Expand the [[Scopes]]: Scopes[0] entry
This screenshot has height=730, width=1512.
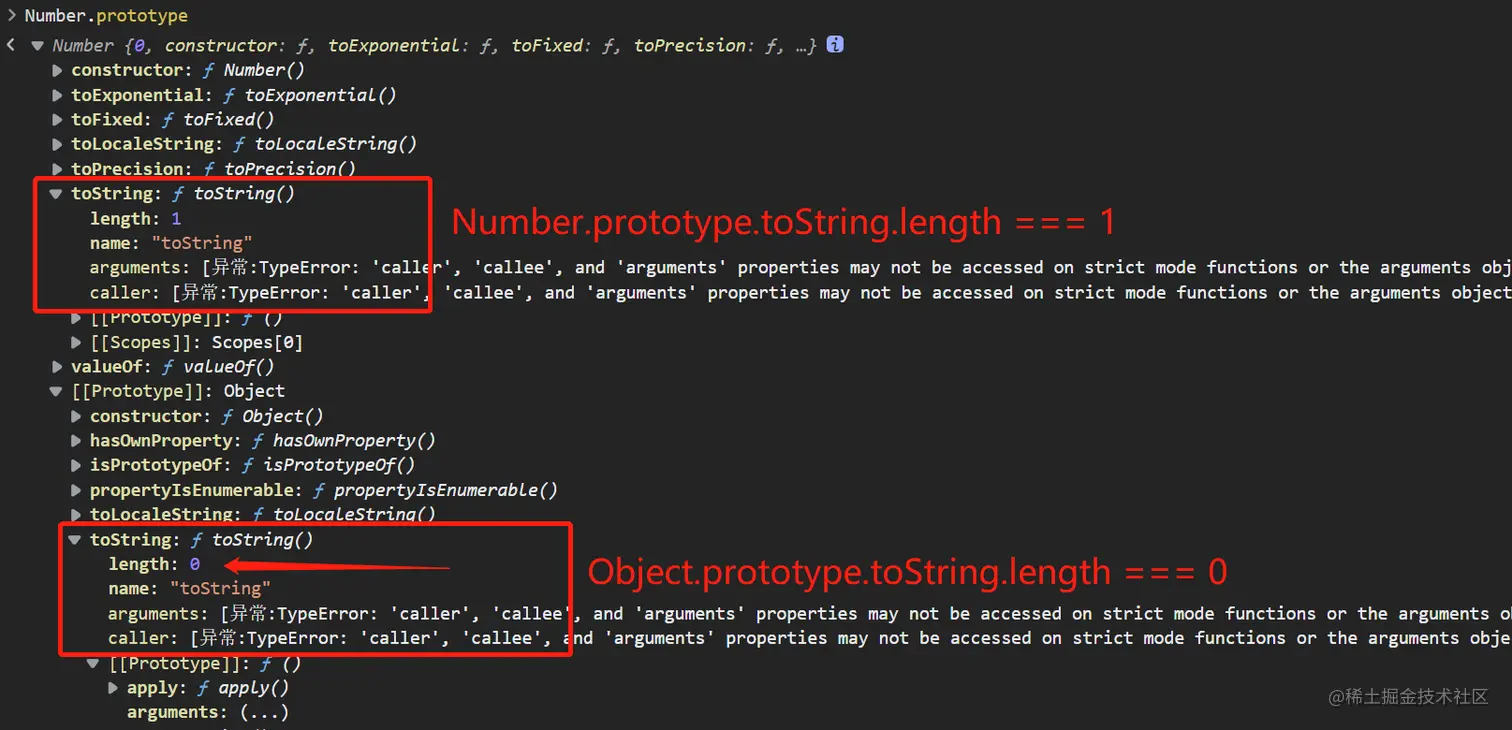76,342
